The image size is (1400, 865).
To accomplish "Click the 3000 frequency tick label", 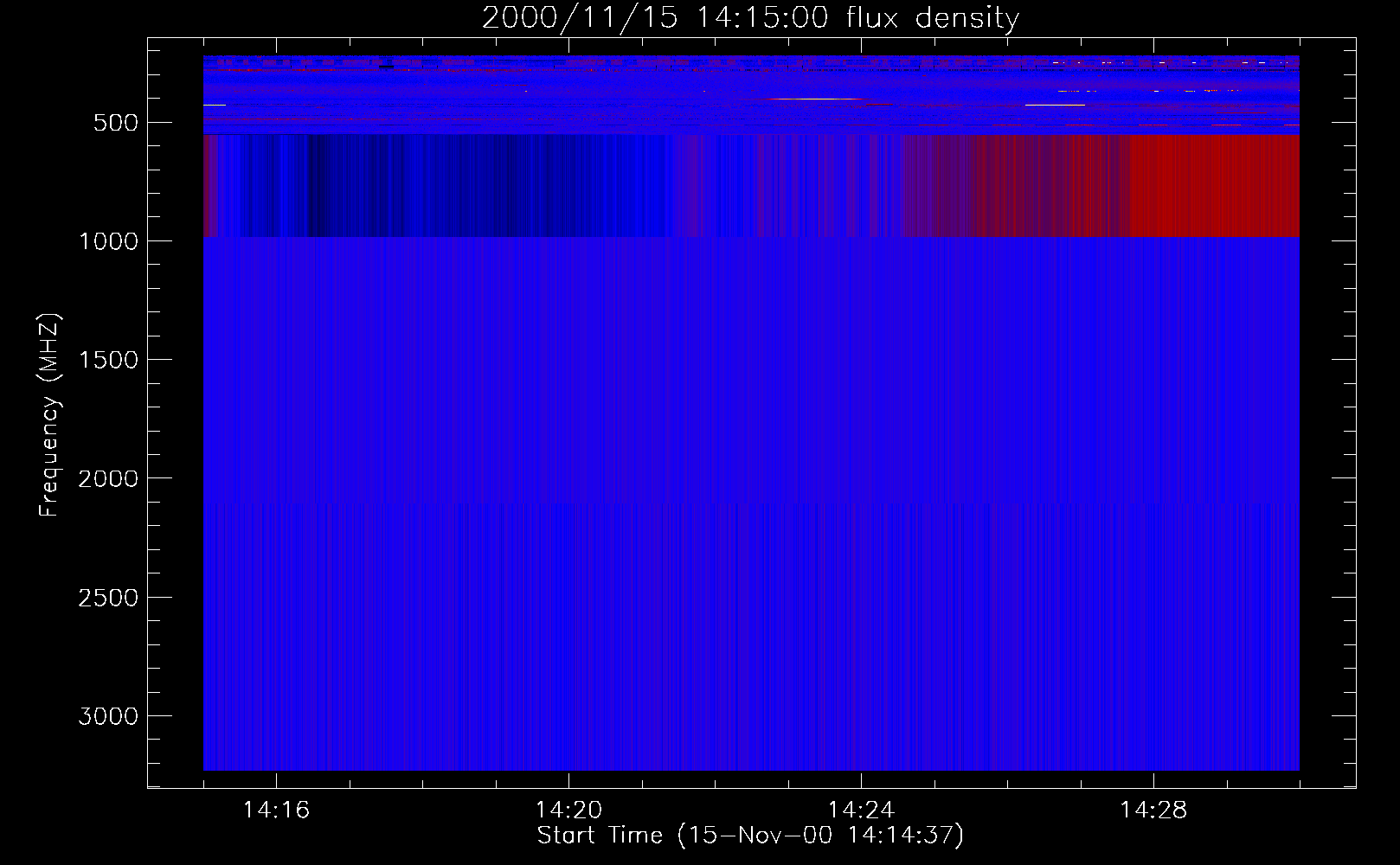I will click(x=108, y=716).
